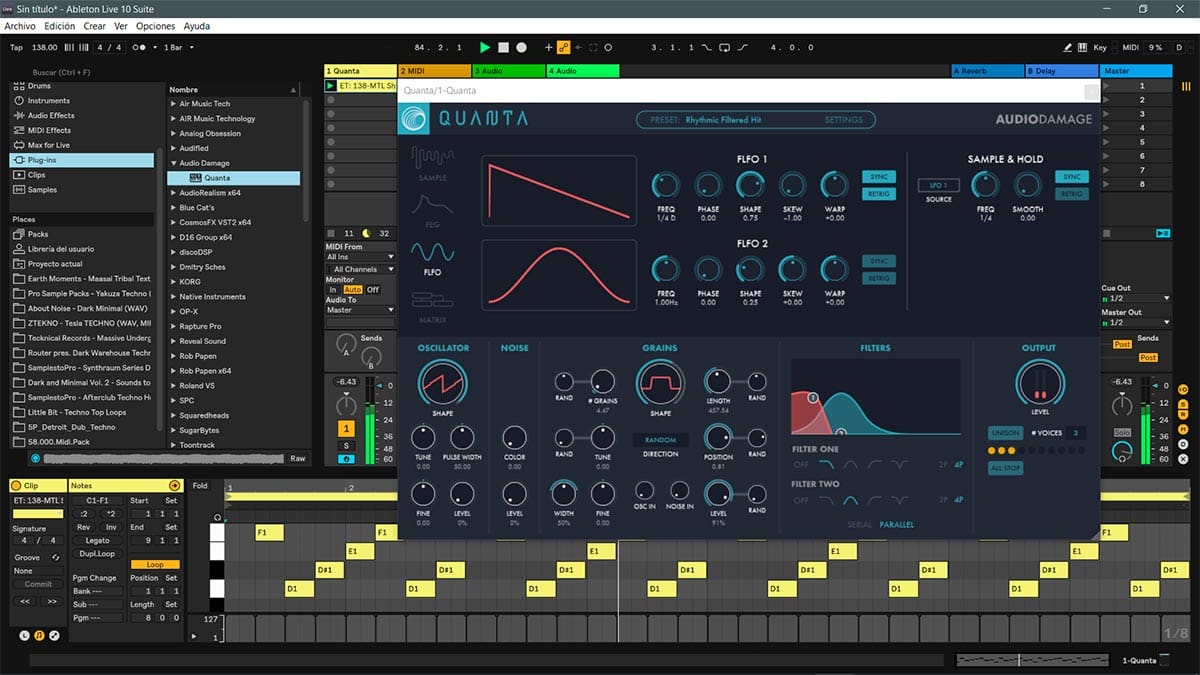Open the Crear menu

point(95,26)
